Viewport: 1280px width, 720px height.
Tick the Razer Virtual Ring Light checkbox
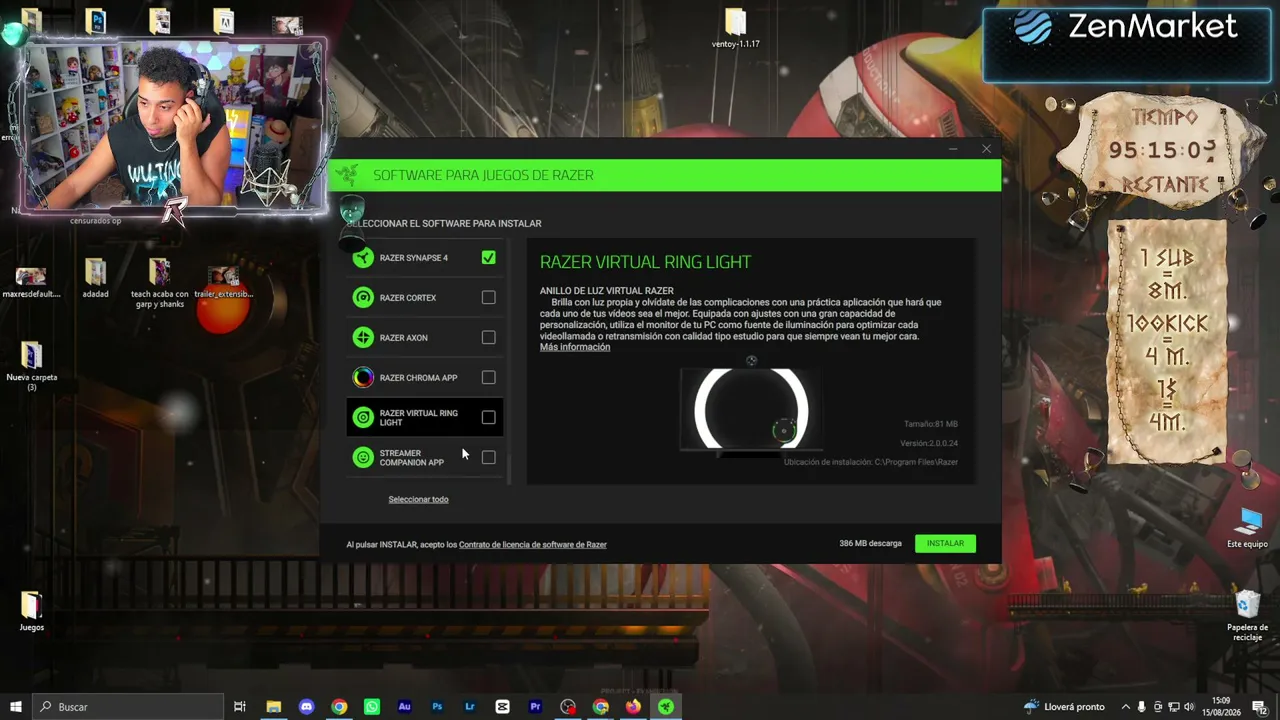pos(488,418)
